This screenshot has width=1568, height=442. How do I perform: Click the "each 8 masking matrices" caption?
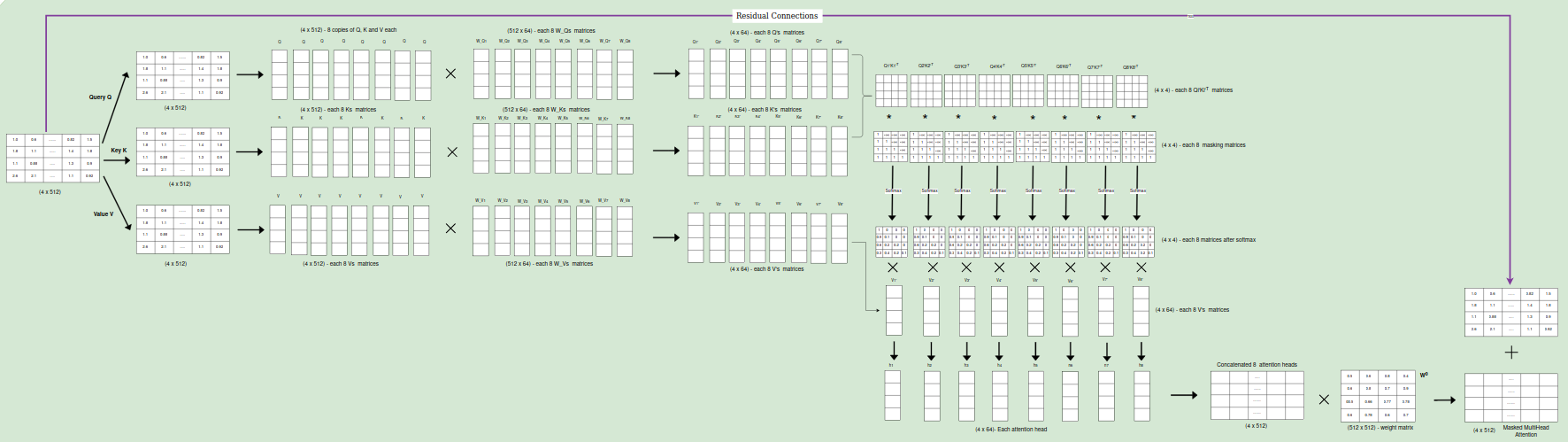1203,145
